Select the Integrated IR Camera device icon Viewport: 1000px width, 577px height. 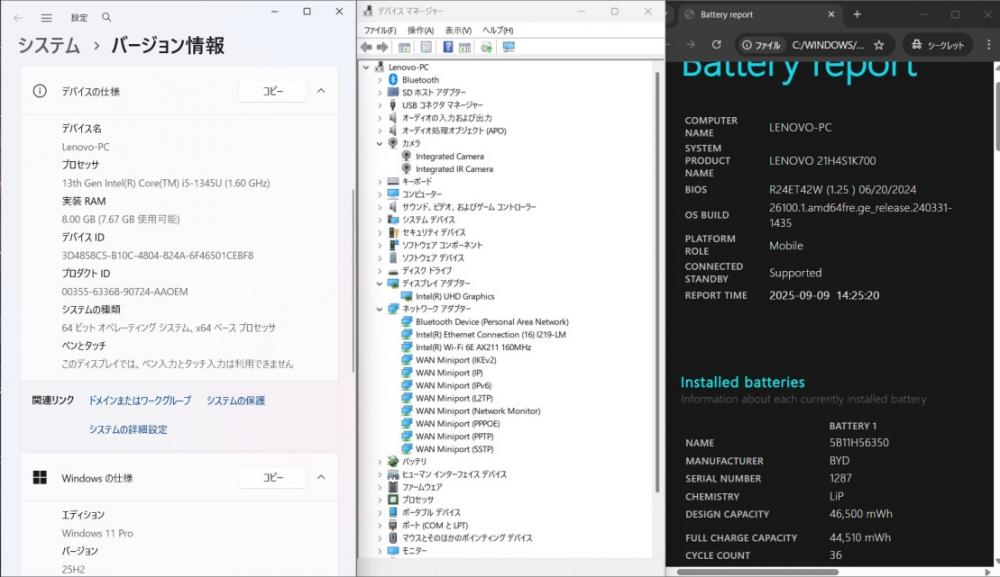[x=406, y=169]
